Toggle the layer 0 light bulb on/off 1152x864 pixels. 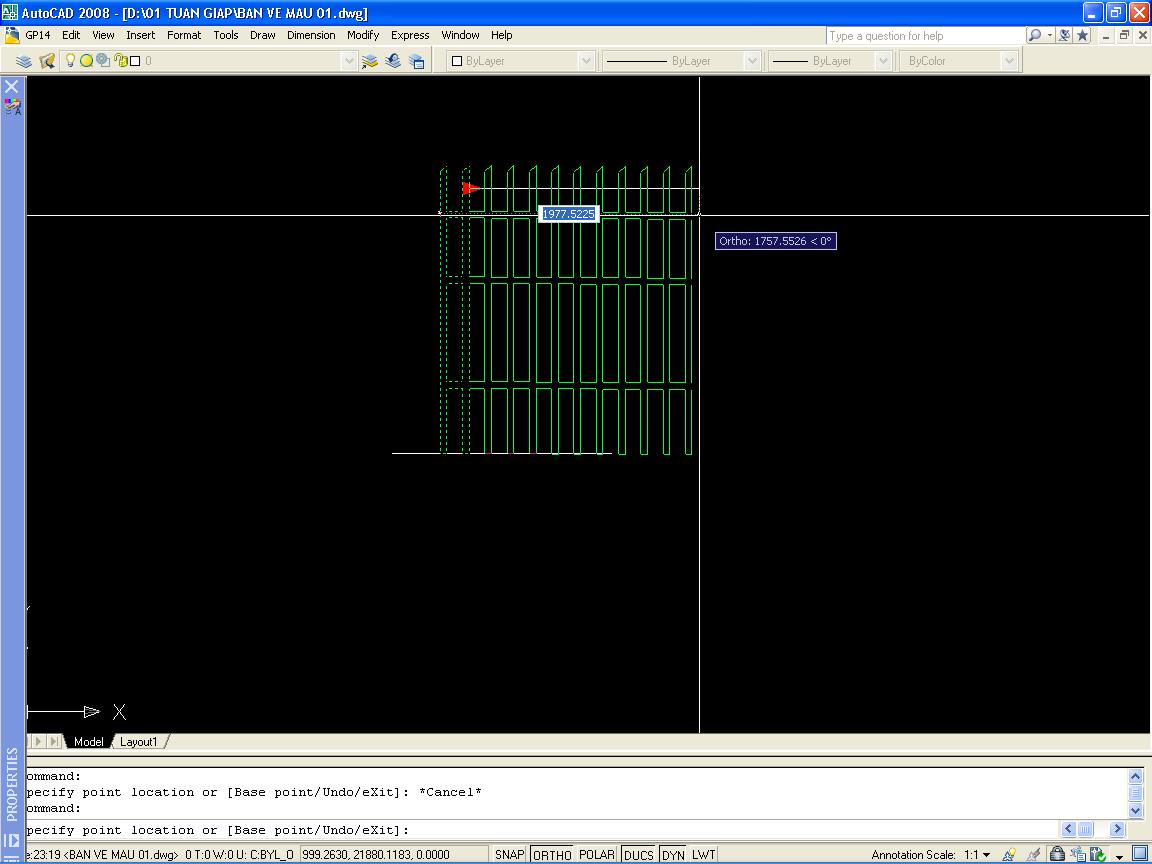coord(68,60)
